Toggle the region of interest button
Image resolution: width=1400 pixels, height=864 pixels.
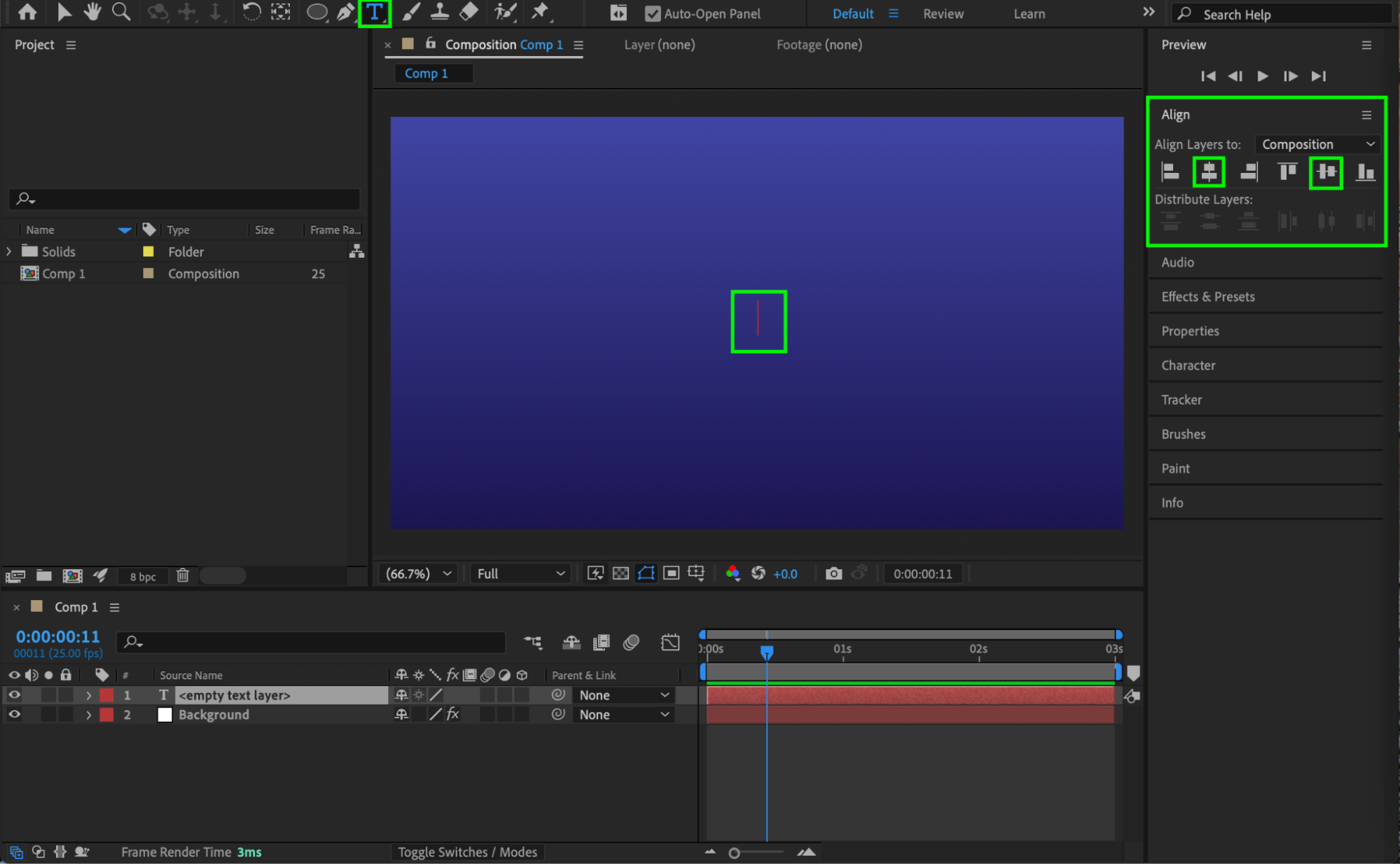pos(671,573)
